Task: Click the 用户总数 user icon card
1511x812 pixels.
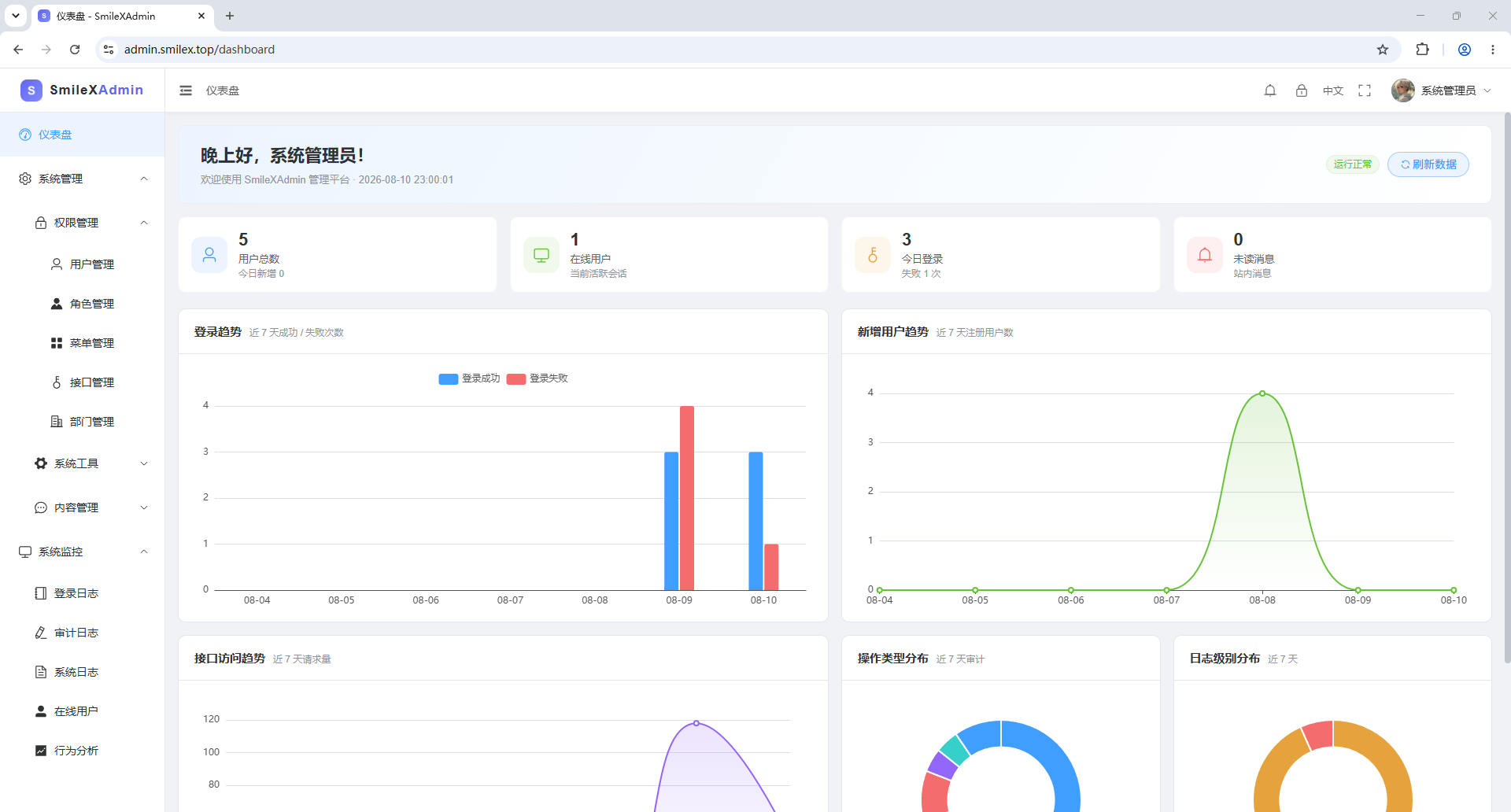Action: pos(209,255)
